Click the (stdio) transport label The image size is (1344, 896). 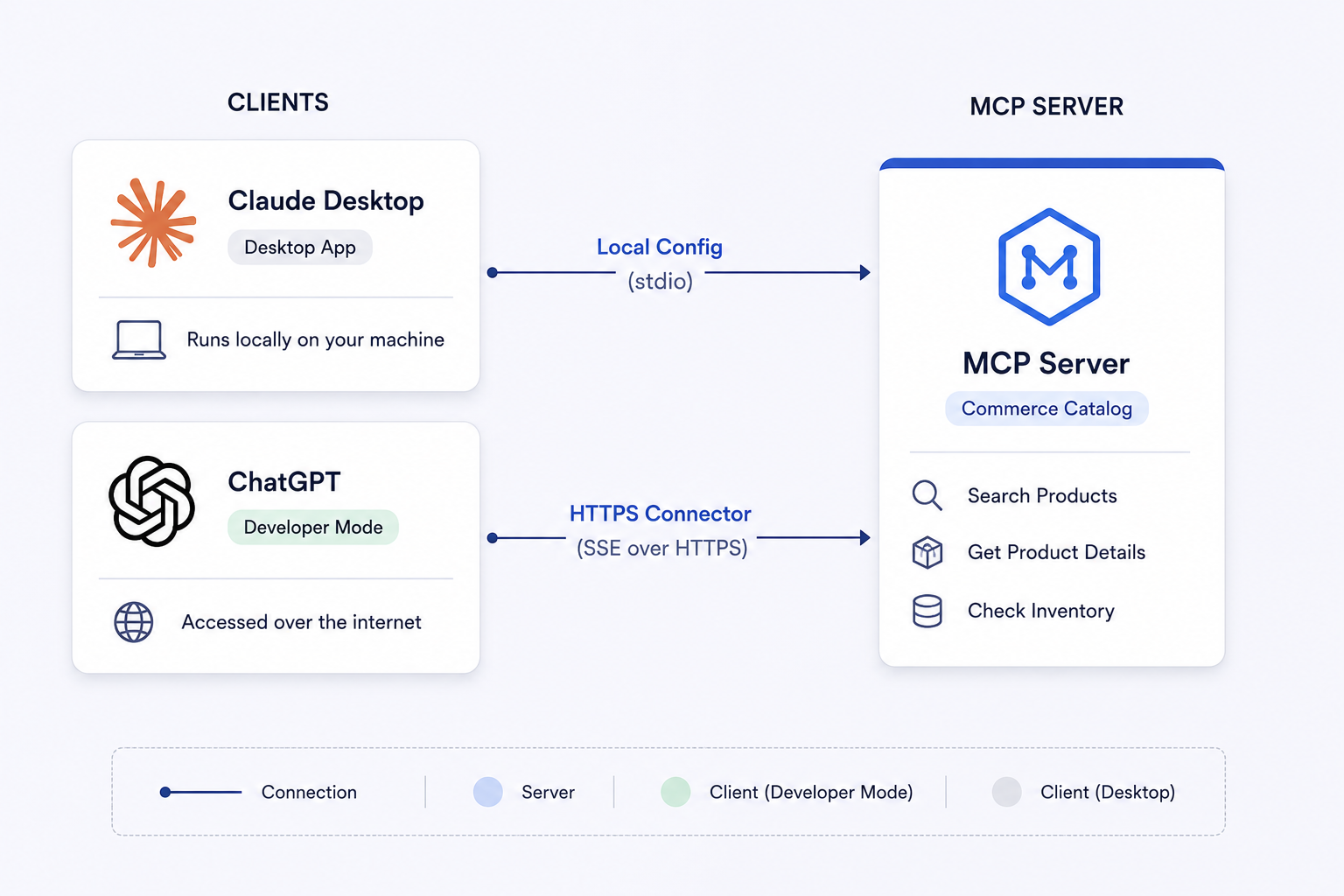point(661,282)
